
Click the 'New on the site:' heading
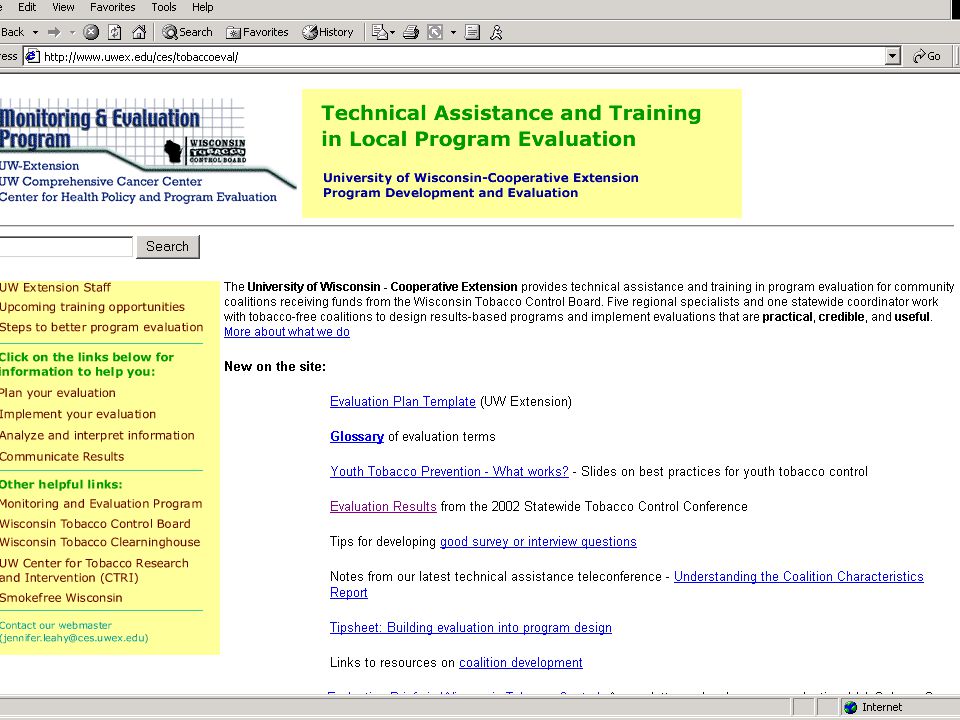click(275, 367)
